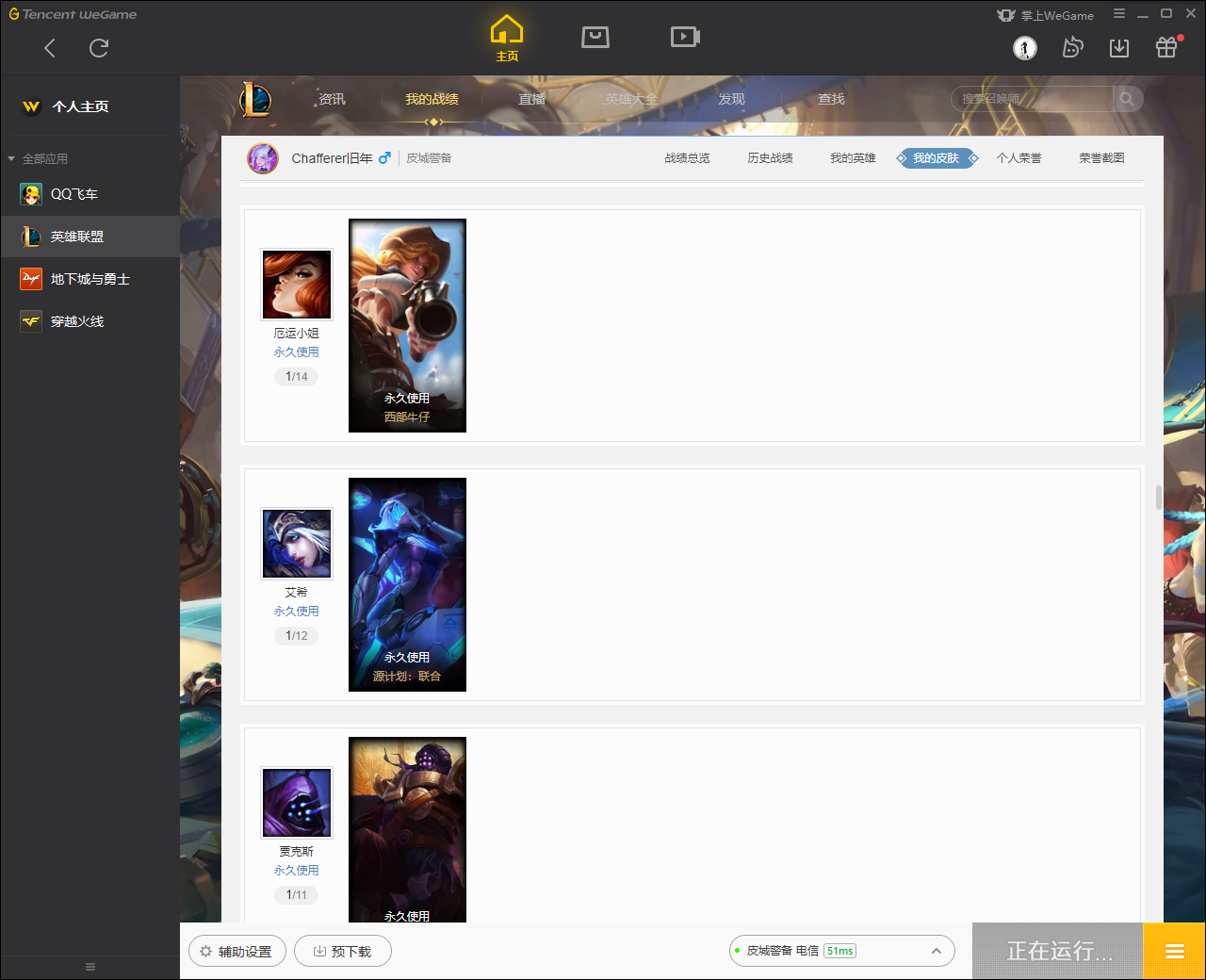
Task: Click the summoner name Chafferer旧年
Action: click(x=332, y=158)
